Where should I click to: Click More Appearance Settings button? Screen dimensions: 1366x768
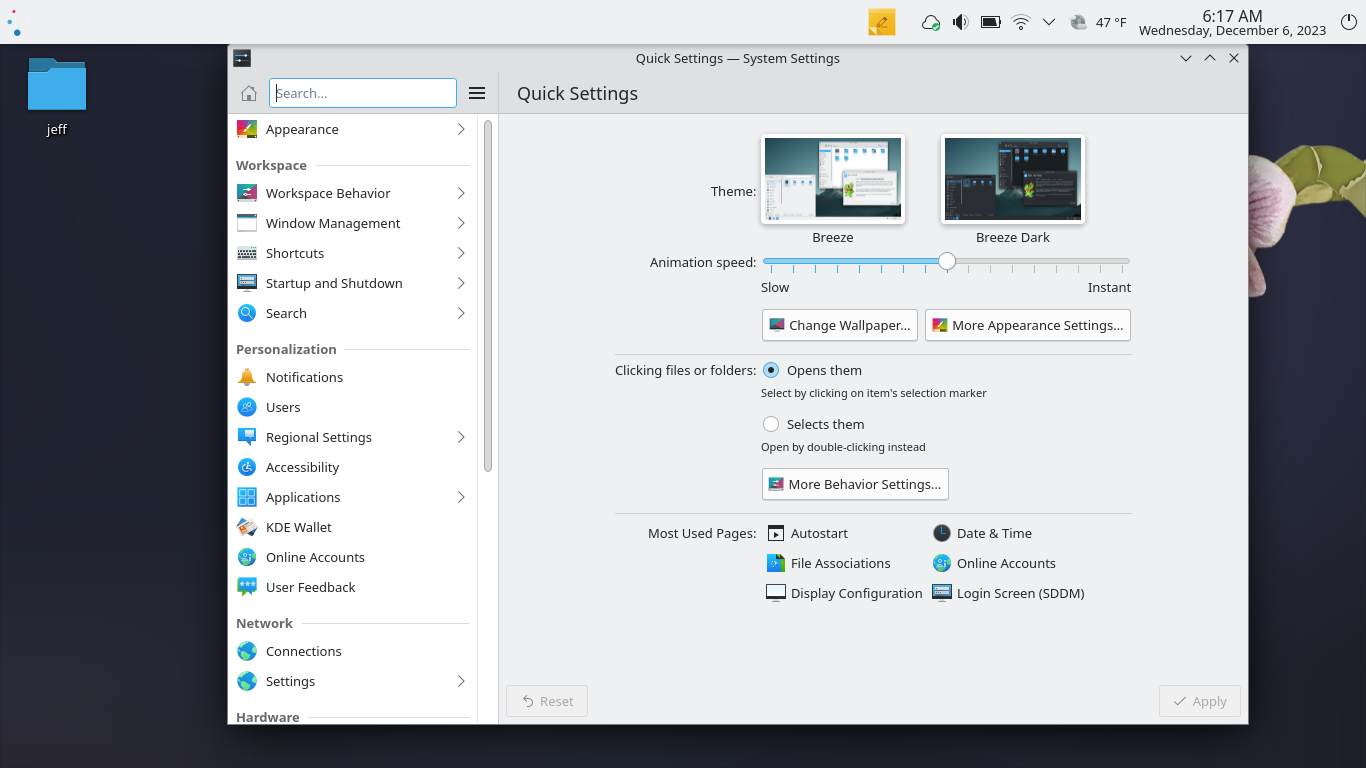[x=1028, y=325]
